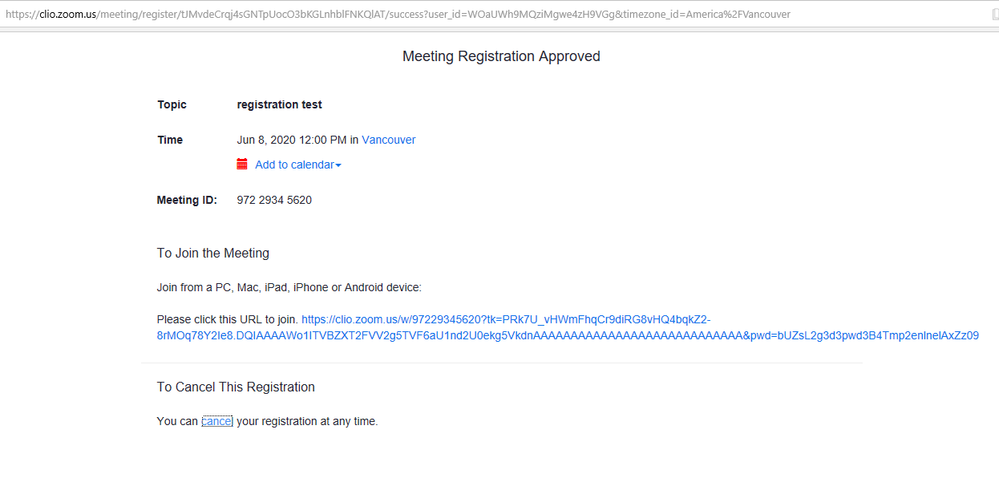Open the Add to calendar menu

pos(295,165)
